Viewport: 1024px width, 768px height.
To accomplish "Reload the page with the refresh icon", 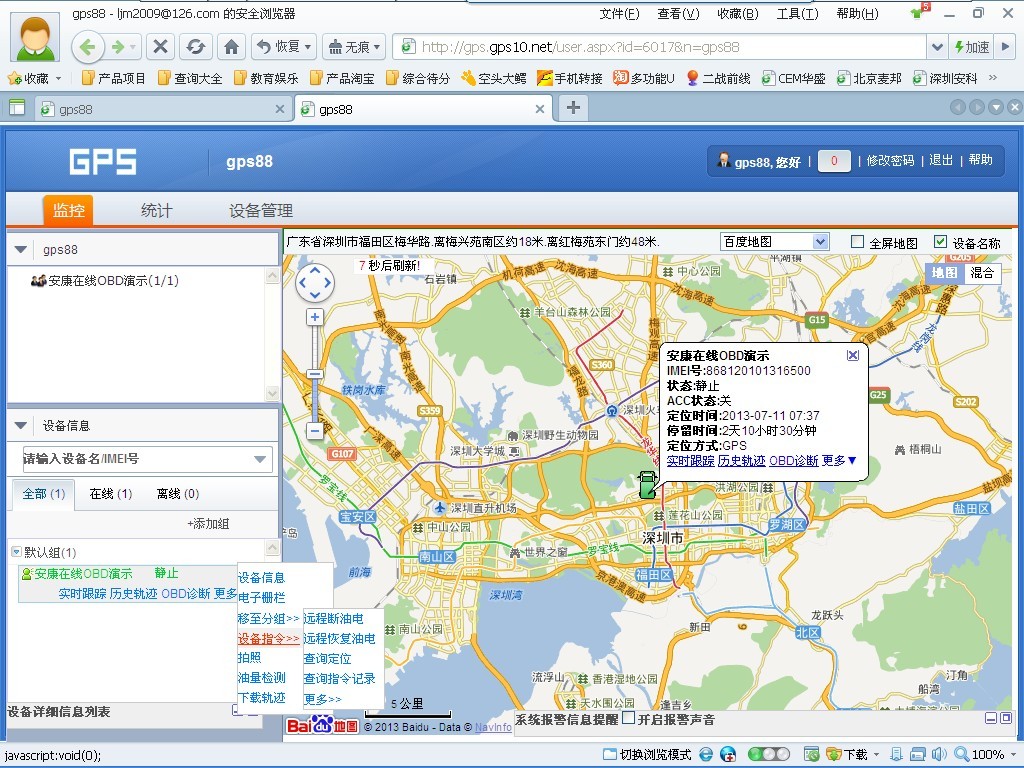I will [195, 47].
